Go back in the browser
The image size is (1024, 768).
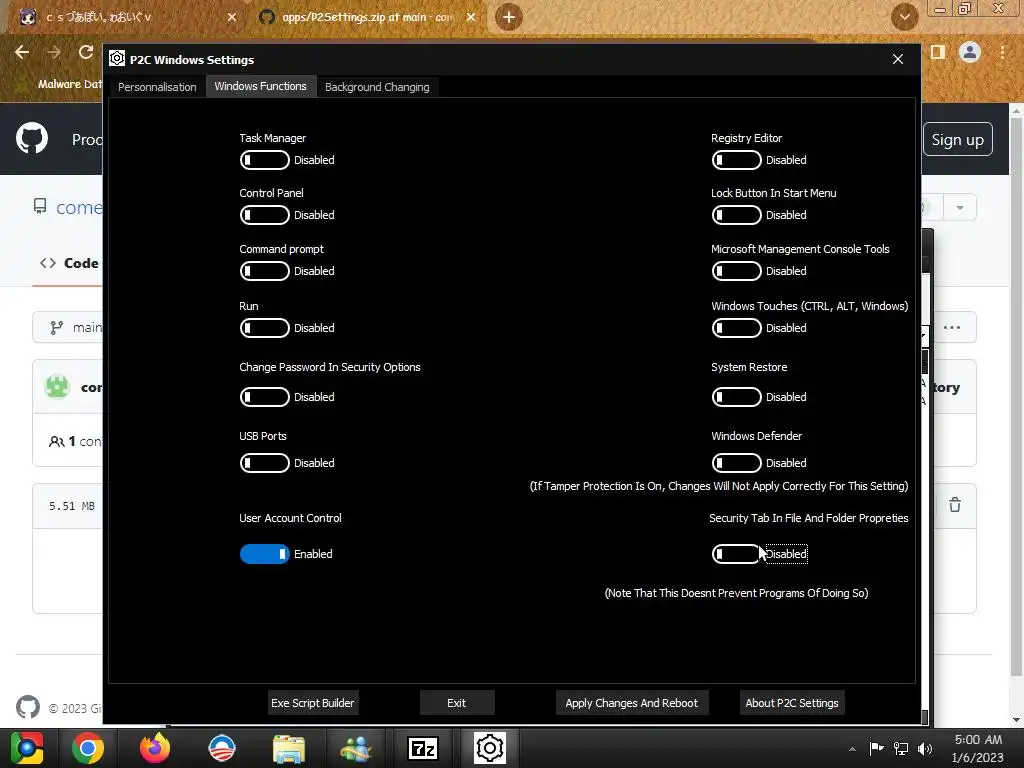[x=22, y=52]
